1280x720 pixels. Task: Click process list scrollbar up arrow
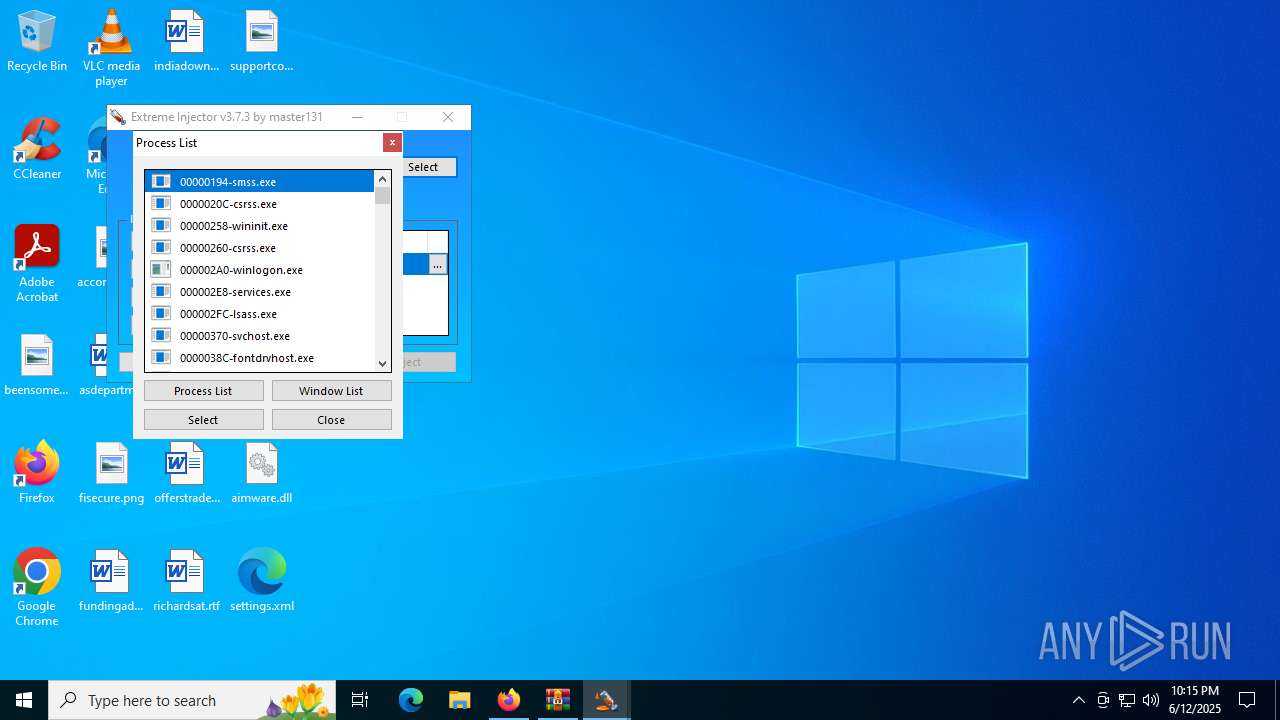tap(382, 179)
